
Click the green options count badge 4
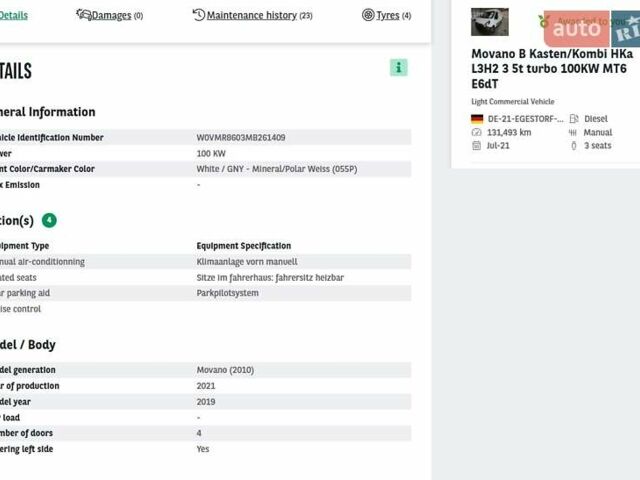pos(49,220)
